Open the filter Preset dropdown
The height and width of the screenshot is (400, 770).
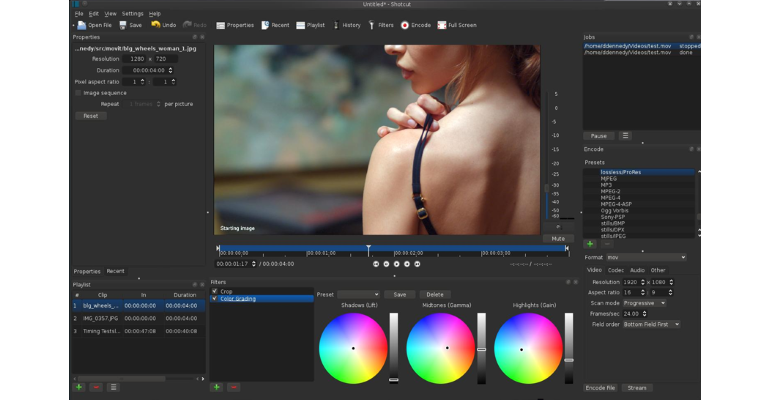[358, 294]
